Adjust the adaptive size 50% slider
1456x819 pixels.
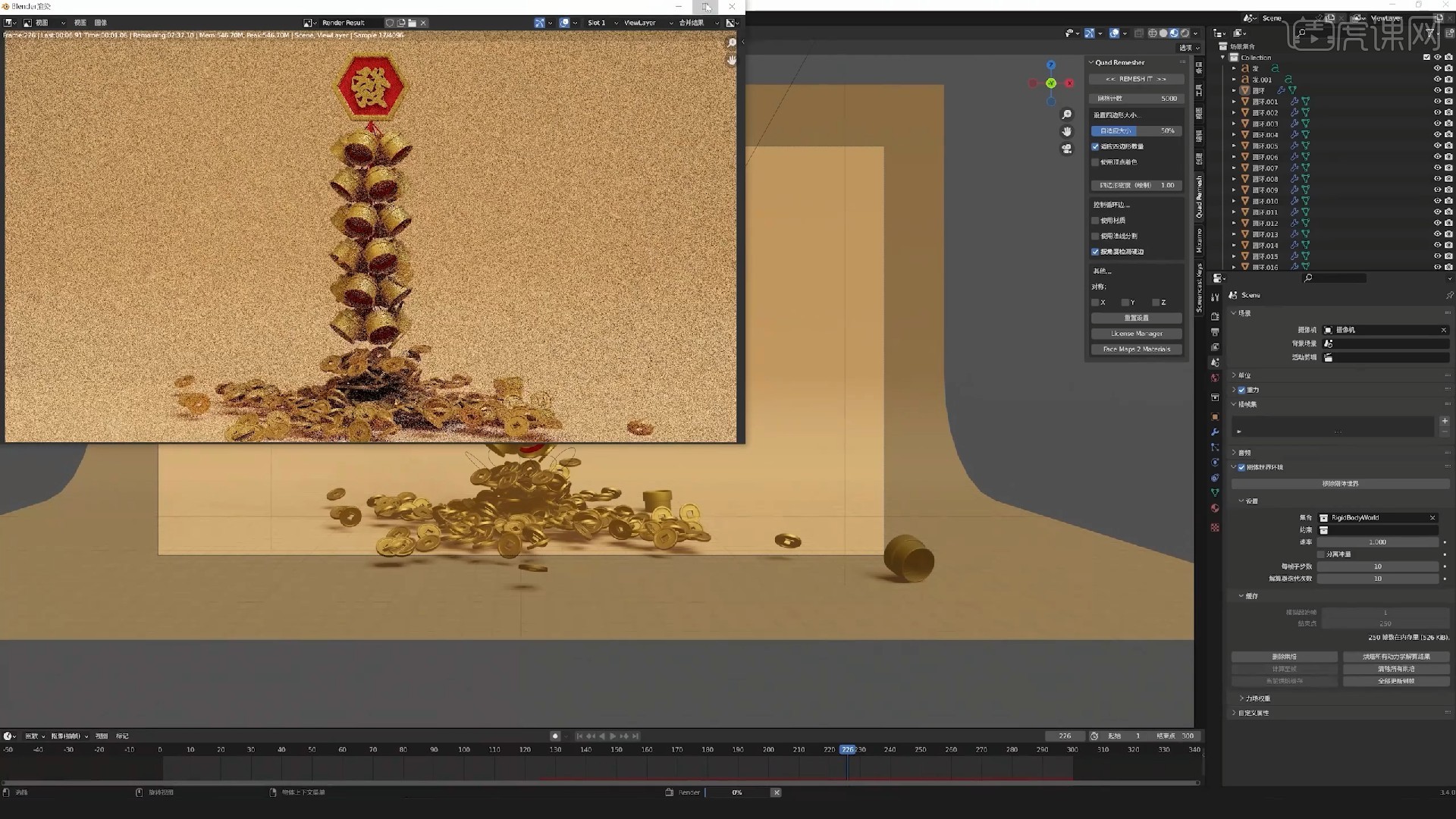click(x=1136, y=131)
